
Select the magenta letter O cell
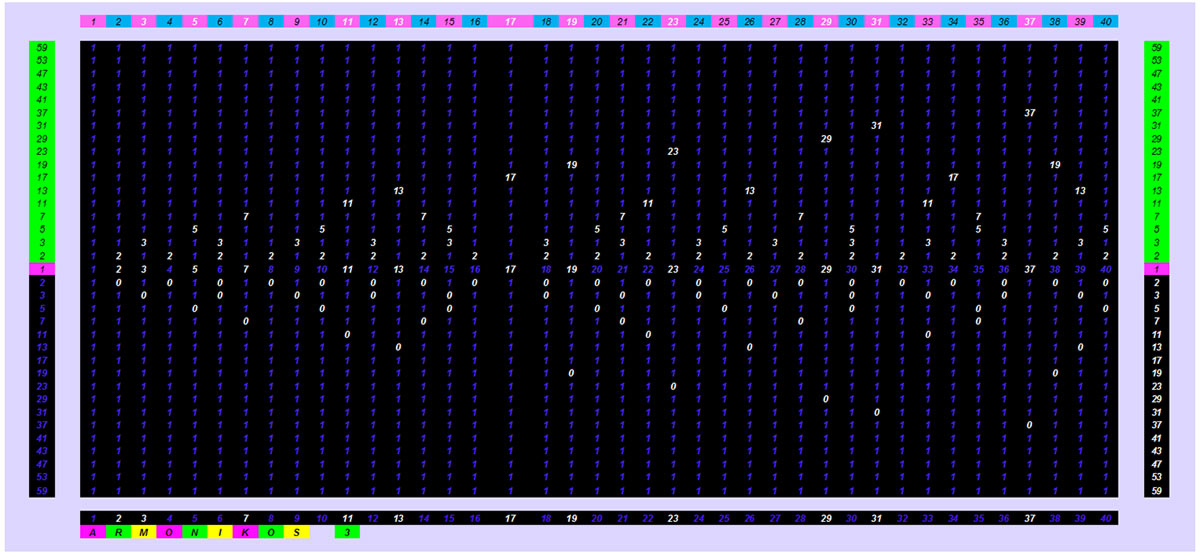pos(169,532)
